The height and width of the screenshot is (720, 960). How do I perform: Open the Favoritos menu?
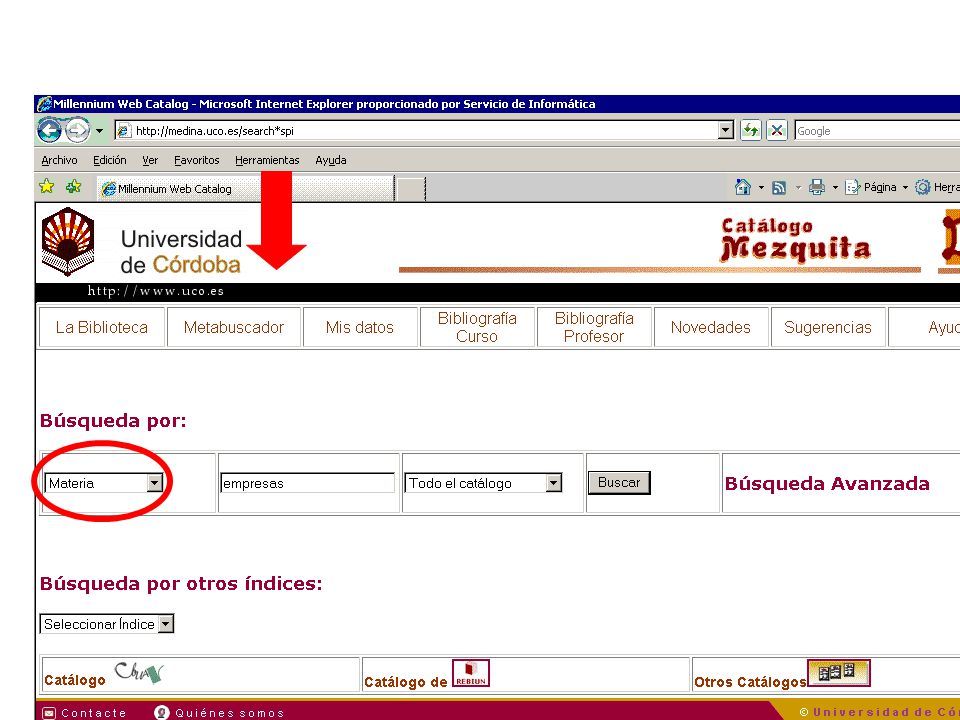tap(197, 160)
